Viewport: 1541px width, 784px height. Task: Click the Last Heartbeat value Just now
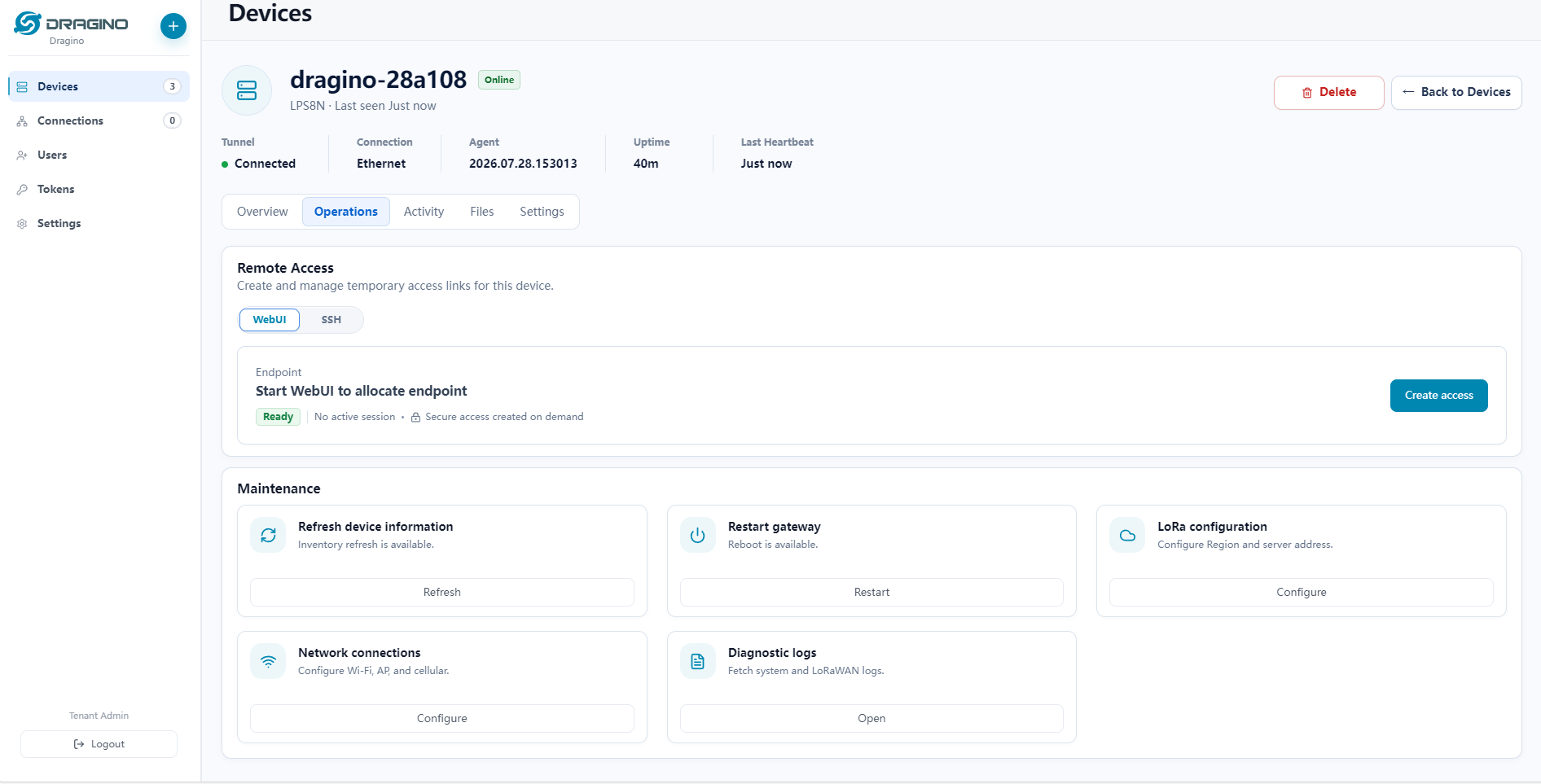click(766, 164)
